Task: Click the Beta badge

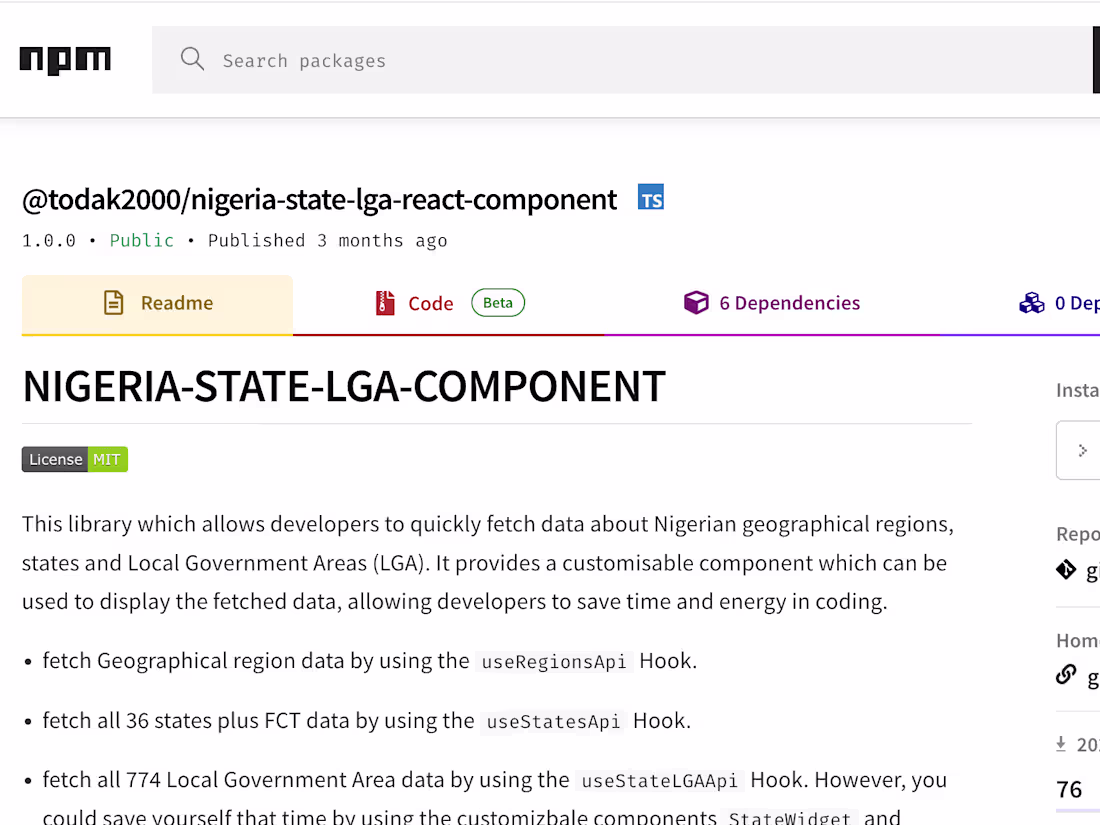Action: (497, 302)
